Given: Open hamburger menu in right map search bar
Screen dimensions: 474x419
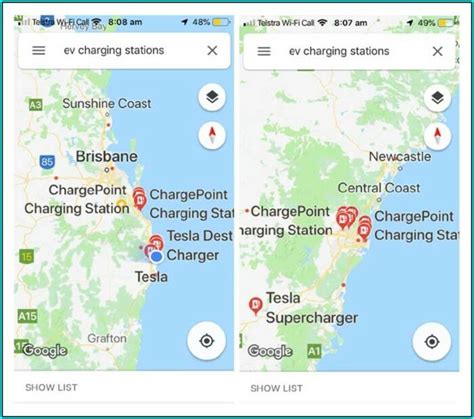Looking at the screenshot, I should tap(264, 51).
